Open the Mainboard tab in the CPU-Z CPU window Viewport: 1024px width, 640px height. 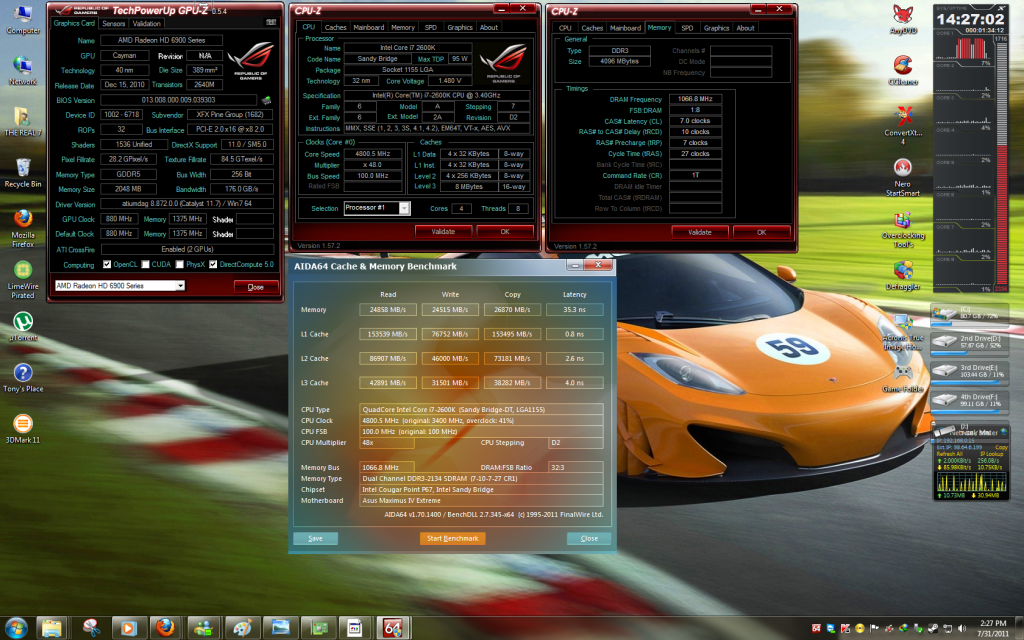coord(369,27)
